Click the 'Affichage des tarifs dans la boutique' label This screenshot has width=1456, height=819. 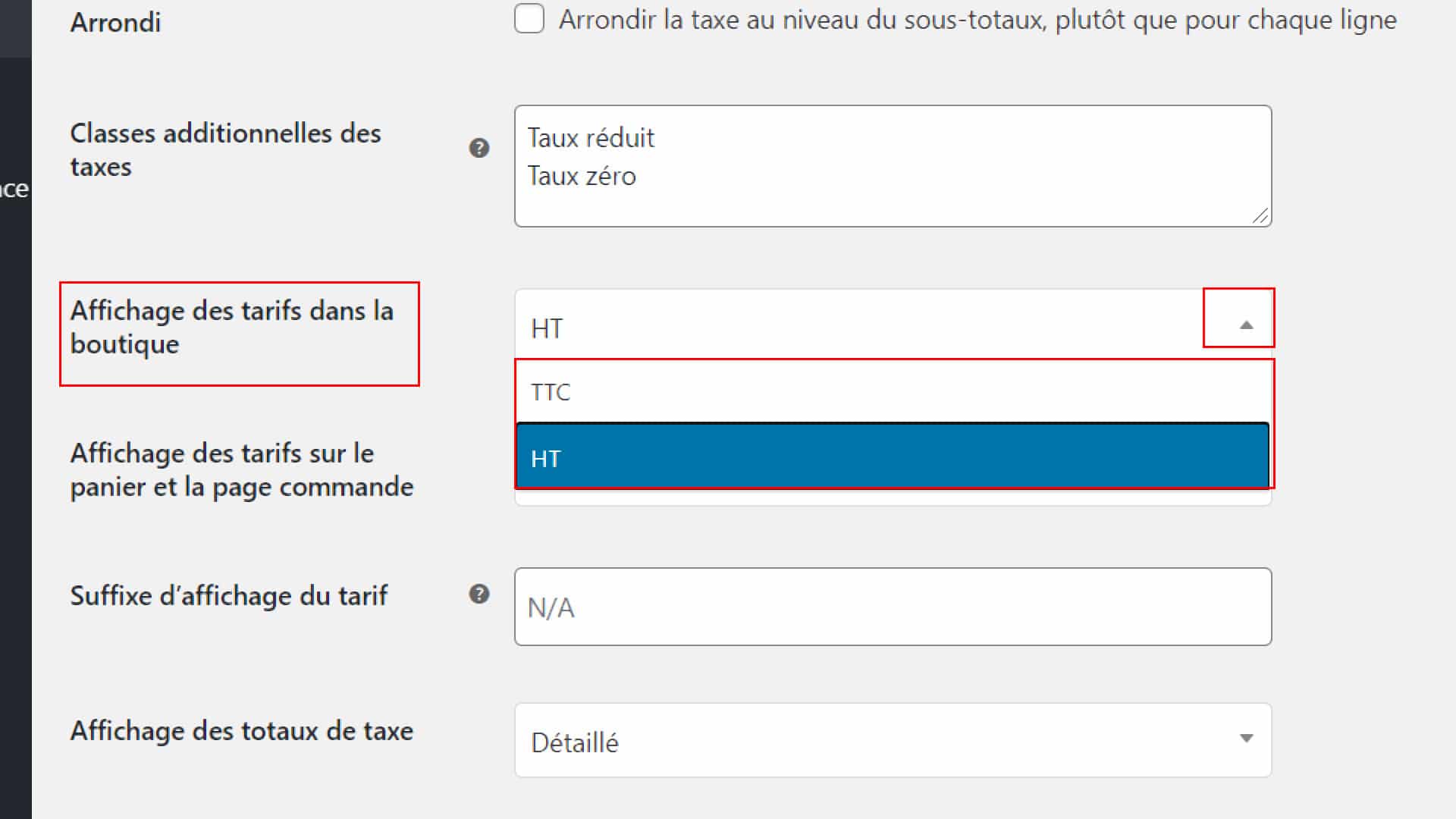click(232, 327)
